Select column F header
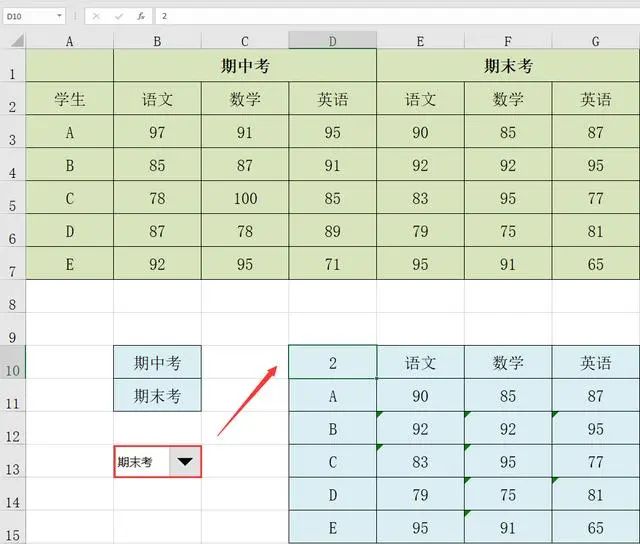The image size is (640, 544). pyautogui.click(x=508, y=41)
